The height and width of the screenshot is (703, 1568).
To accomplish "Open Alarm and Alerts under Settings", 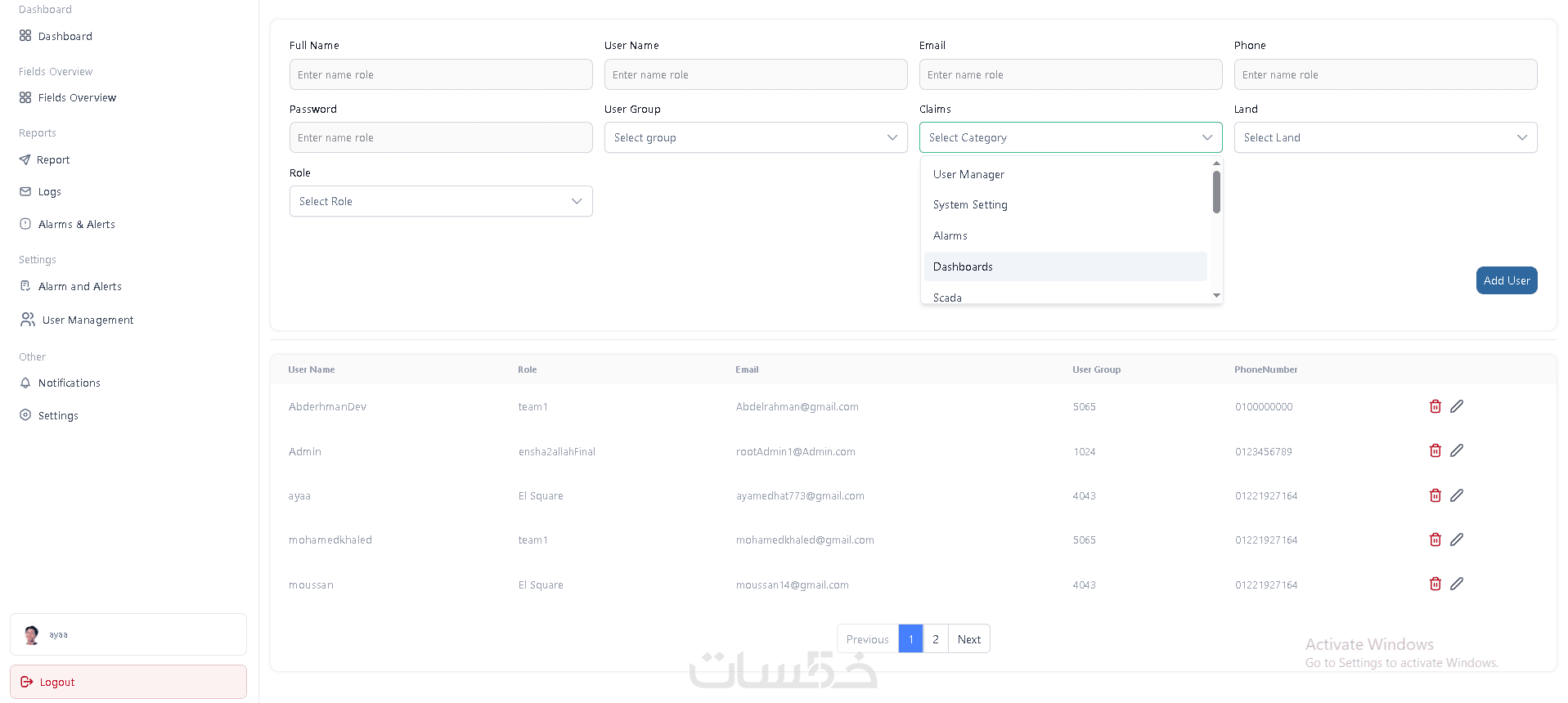I will [70, 286].
